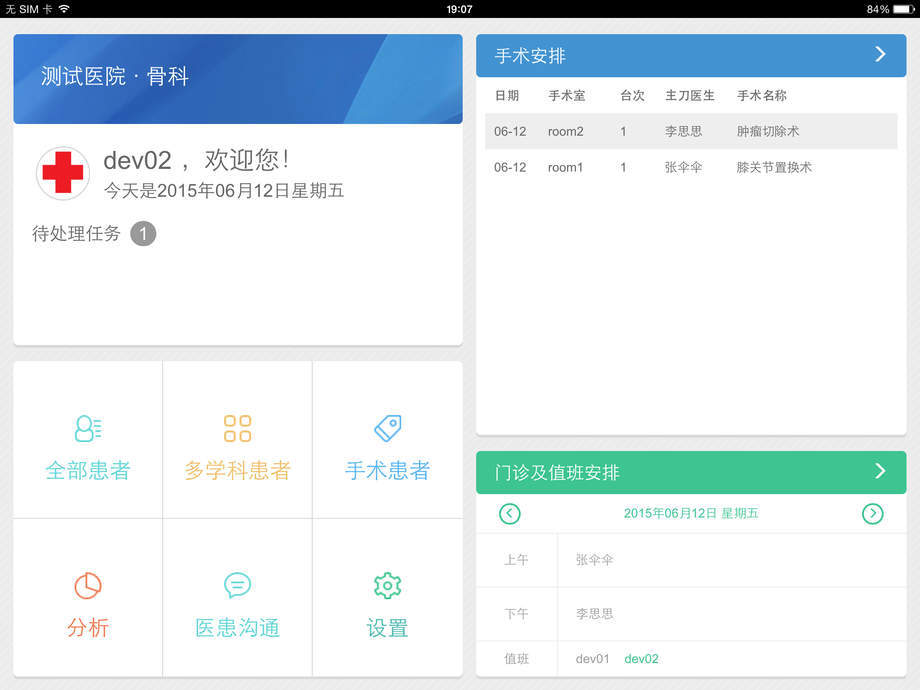Tap the 上午 shift label

click(x=516, y=560)
